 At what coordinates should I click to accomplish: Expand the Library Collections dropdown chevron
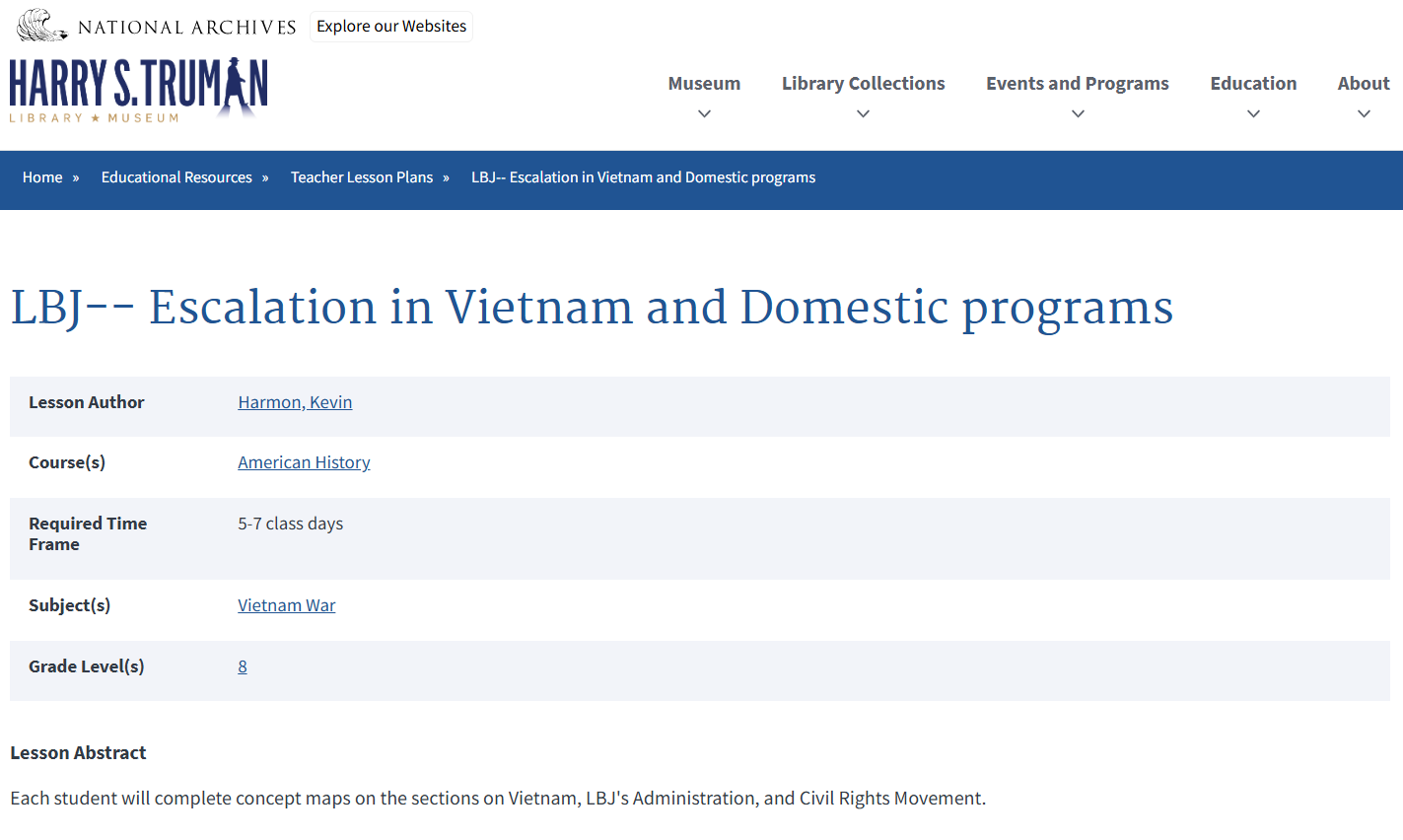pyautogui.click(x=863, y=114)
